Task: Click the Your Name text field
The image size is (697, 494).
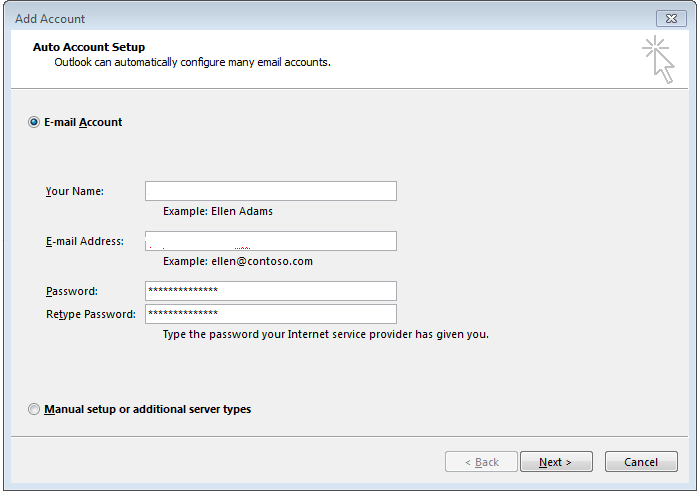Action: (270, 191)
